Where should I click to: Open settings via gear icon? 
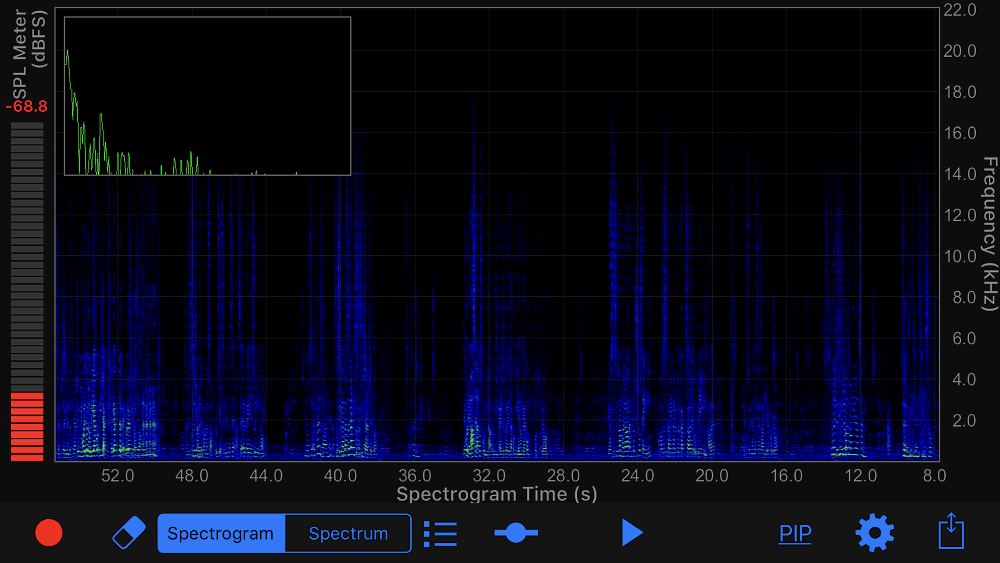point(874,532)
